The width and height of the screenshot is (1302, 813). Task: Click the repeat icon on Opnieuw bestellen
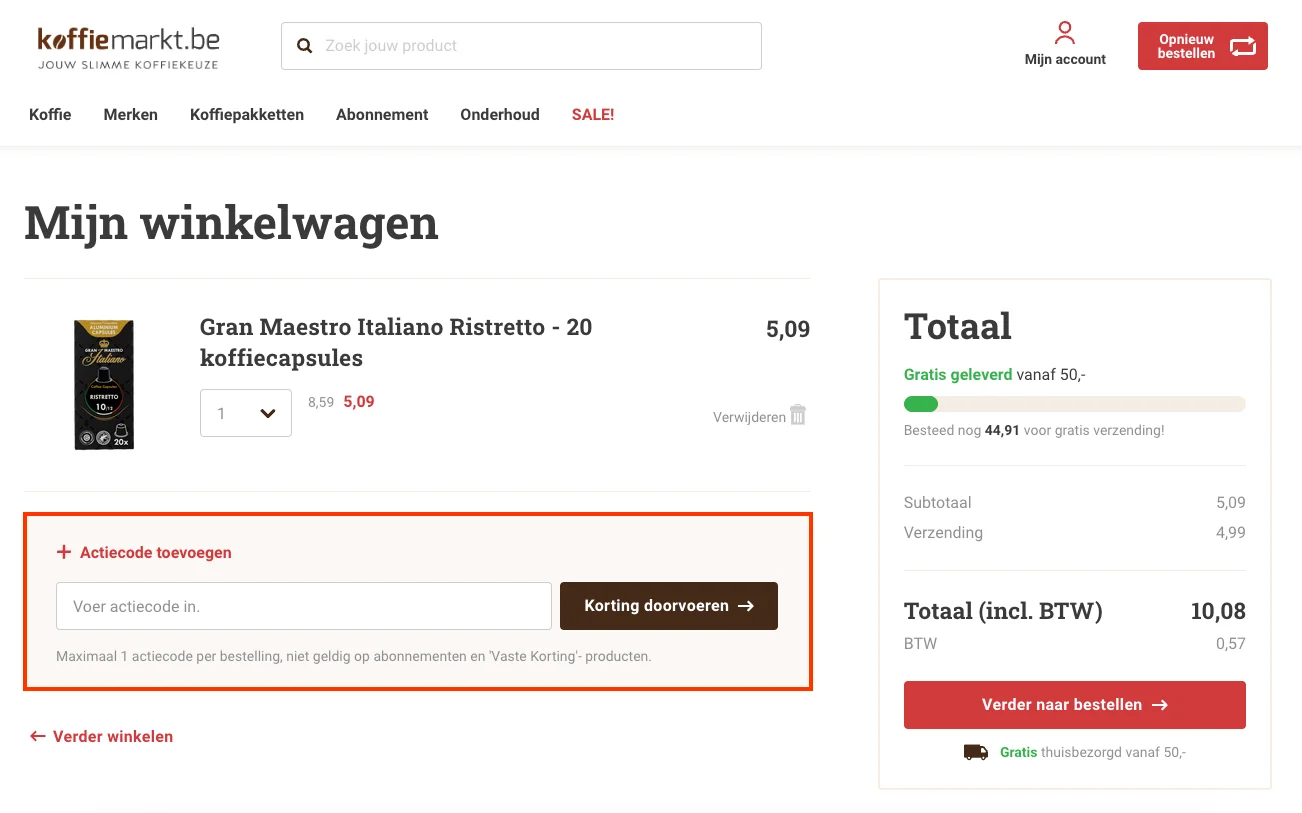point(1242,46)
